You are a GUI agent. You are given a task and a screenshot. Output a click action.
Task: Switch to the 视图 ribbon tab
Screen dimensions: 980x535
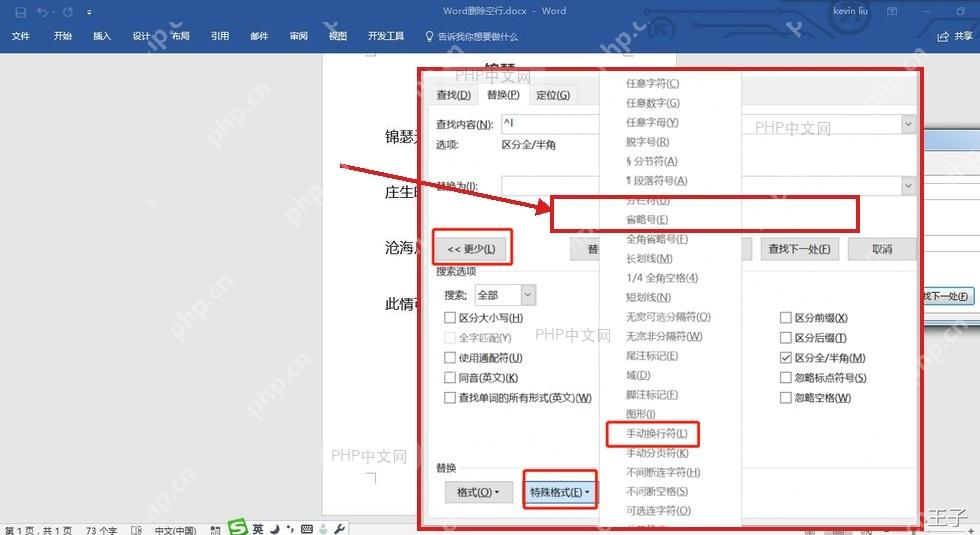[x=338, y=36]
